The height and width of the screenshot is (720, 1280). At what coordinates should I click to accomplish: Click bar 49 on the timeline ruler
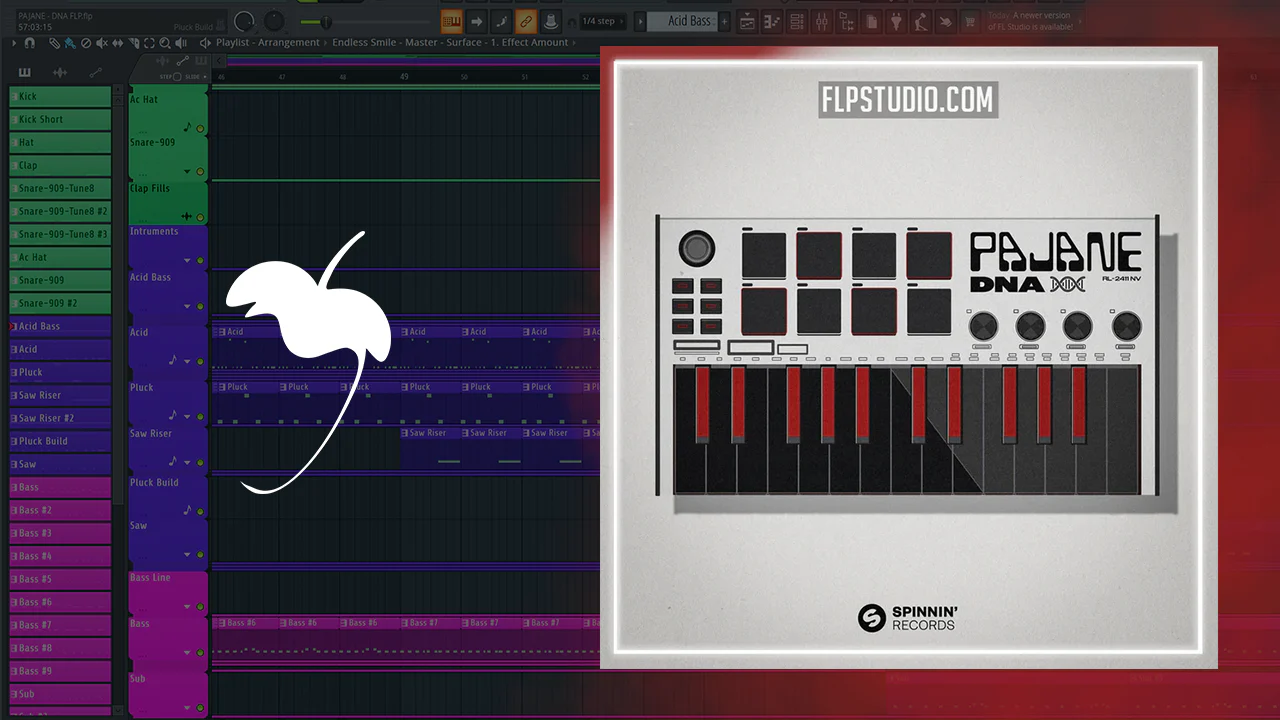pyautogui.click(x=404, y=77)
